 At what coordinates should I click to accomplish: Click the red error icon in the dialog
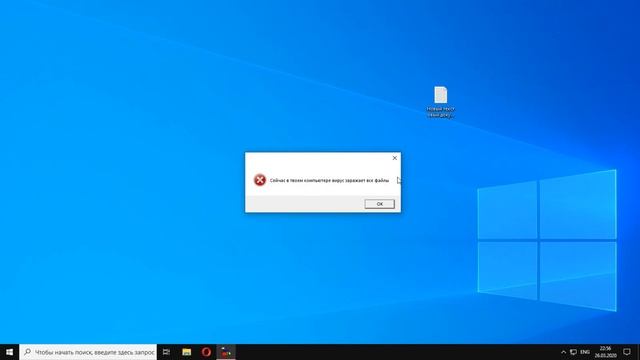point(260,180)
